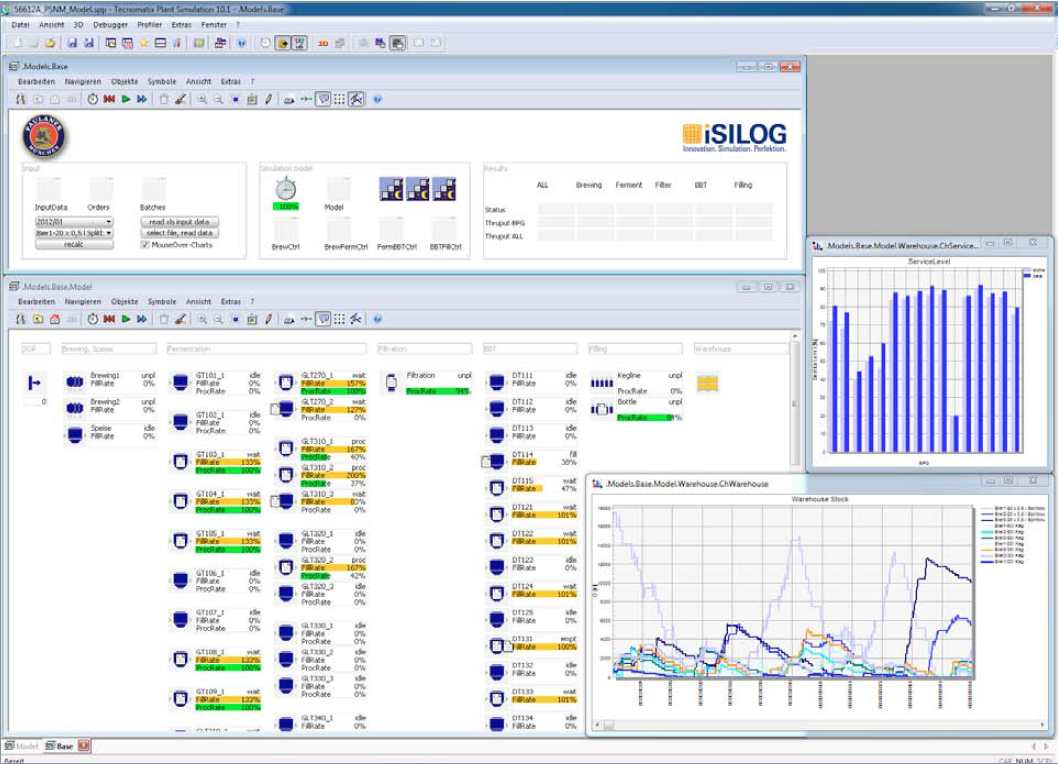
Task: Open the BrewCtrl method icon
Action: [x=286, y=229]
